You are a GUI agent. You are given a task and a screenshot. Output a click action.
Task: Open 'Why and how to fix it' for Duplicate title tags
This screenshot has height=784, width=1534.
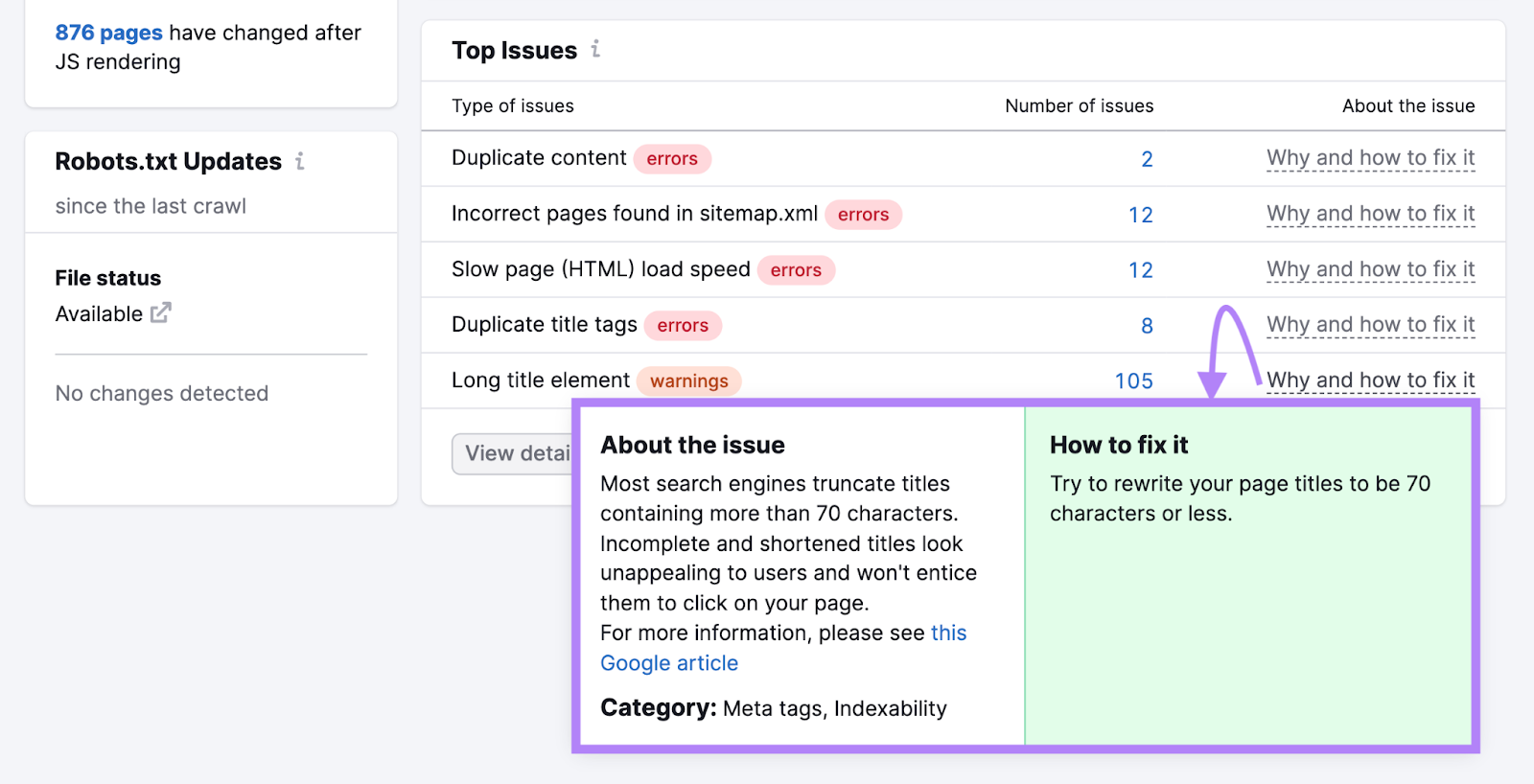1370,325
